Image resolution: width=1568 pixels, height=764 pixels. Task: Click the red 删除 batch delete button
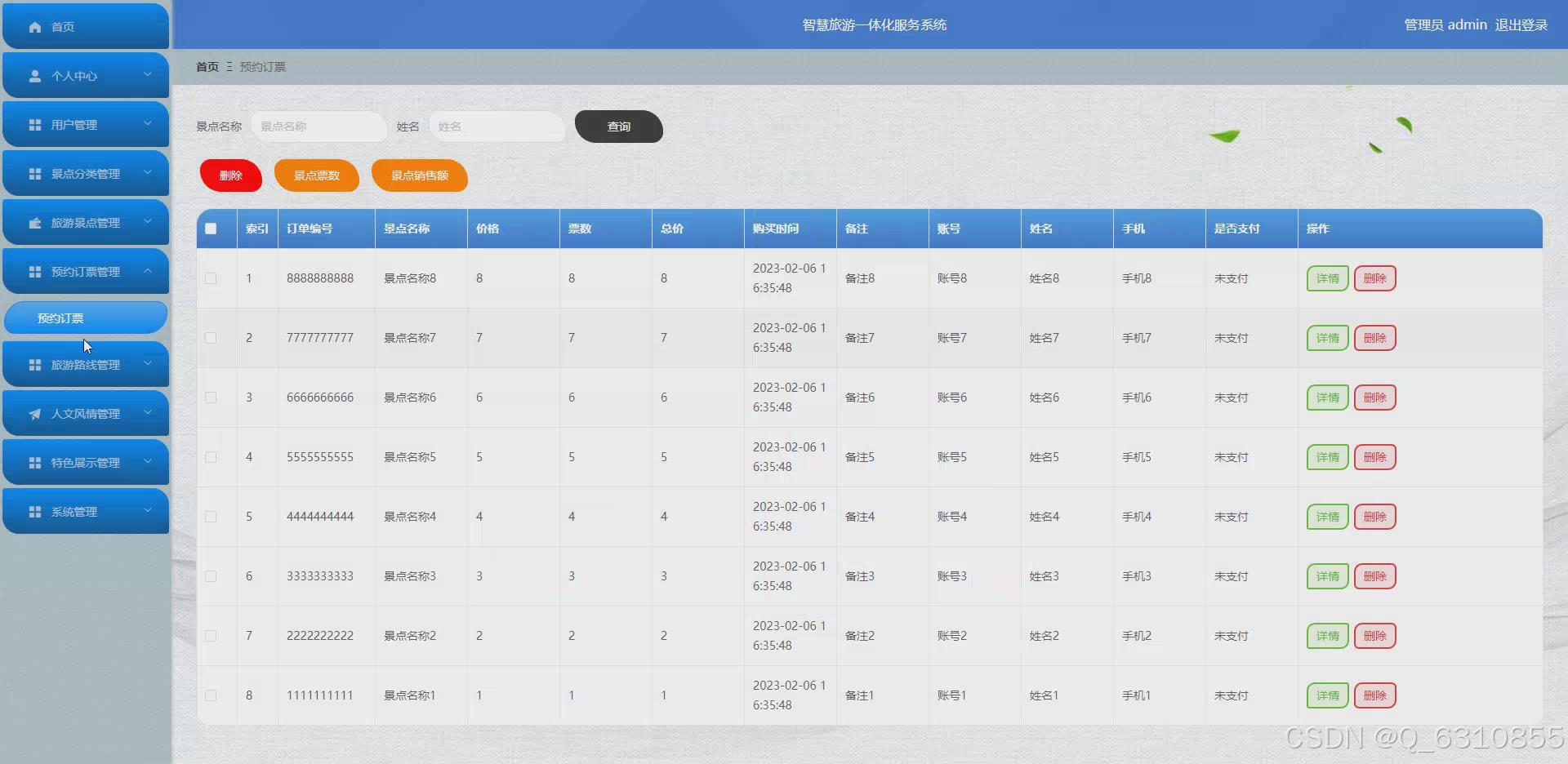[231, 175]
